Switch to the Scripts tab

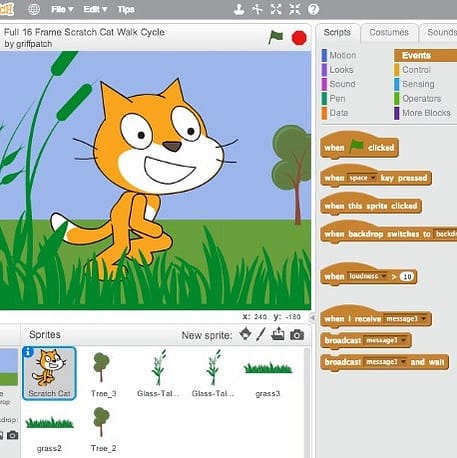click(337, 33)
